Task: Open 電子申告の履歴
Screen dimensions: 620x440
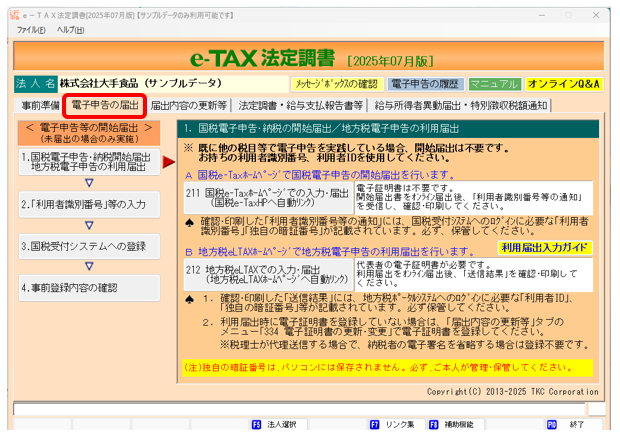Action: pos(424,84)
